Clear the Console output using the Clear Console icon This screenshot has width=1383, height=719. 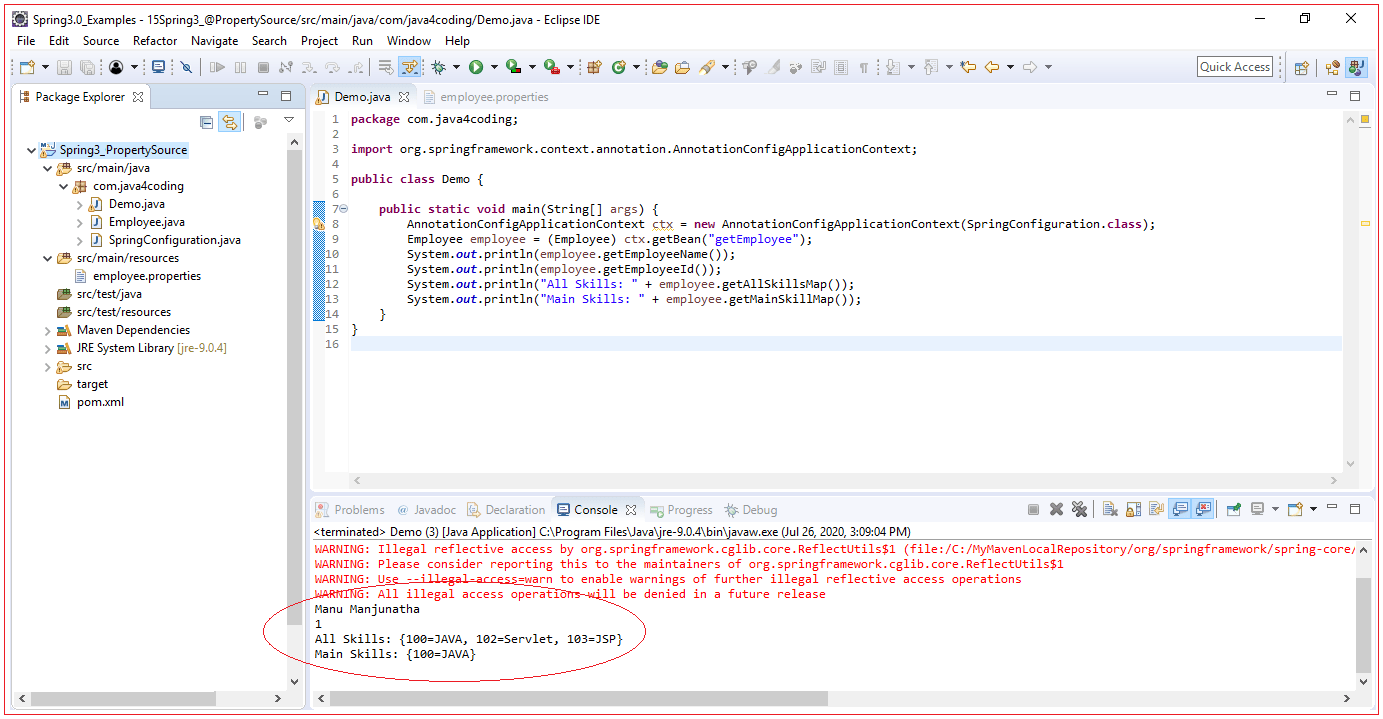1109,509
